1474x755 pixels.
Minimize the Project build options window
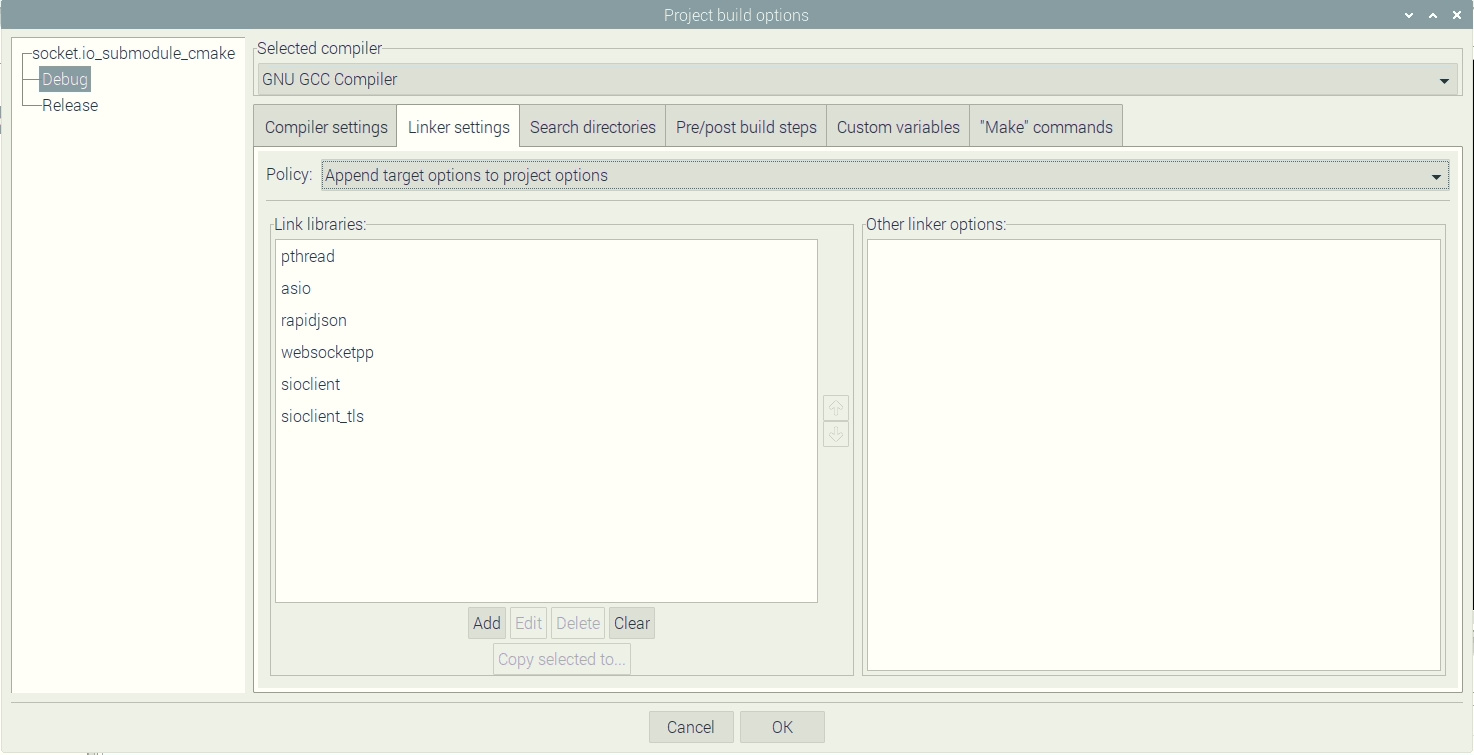tap(1409, 15)
